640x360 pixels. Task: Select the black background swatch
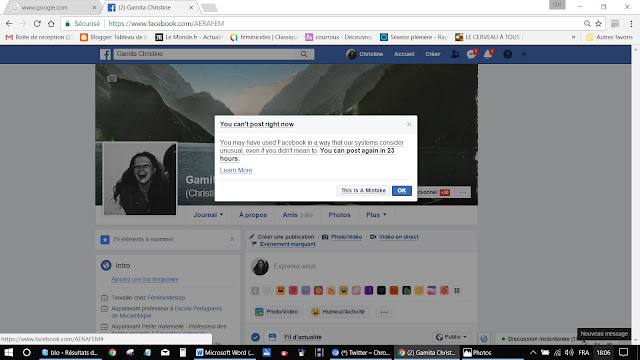[381, 291]
